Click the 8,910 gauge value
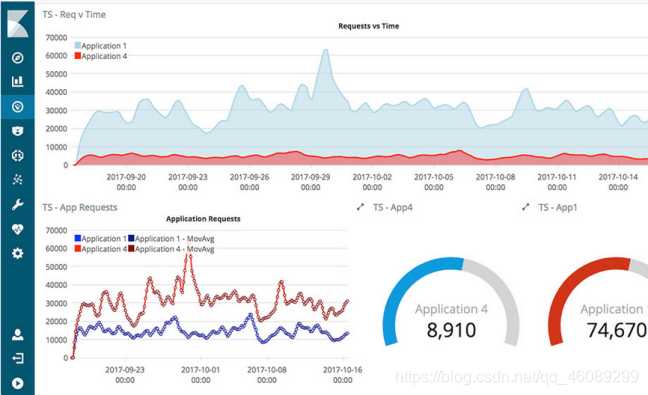 click(451, 330)
